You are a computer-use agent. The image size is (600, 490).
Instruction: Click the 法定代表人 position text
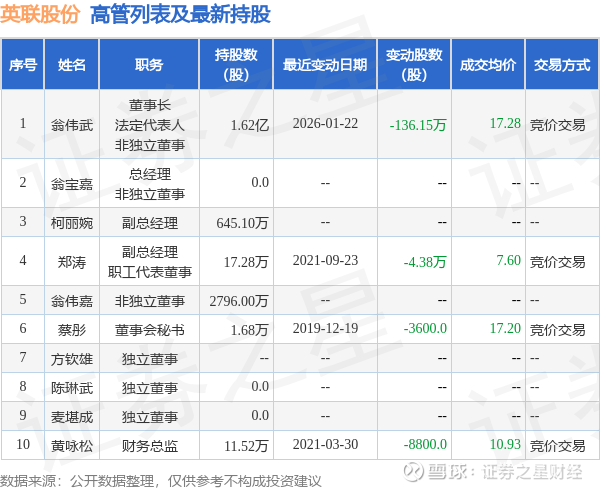click(x=150, y=125)
